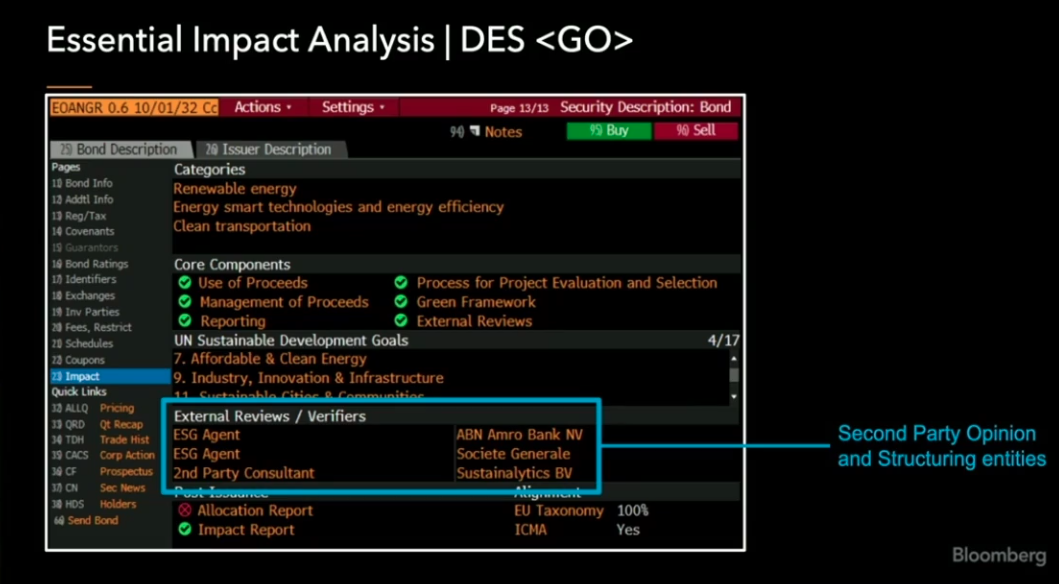
Task: Click the 4/17 goals counter
Action: coord(723,340)
